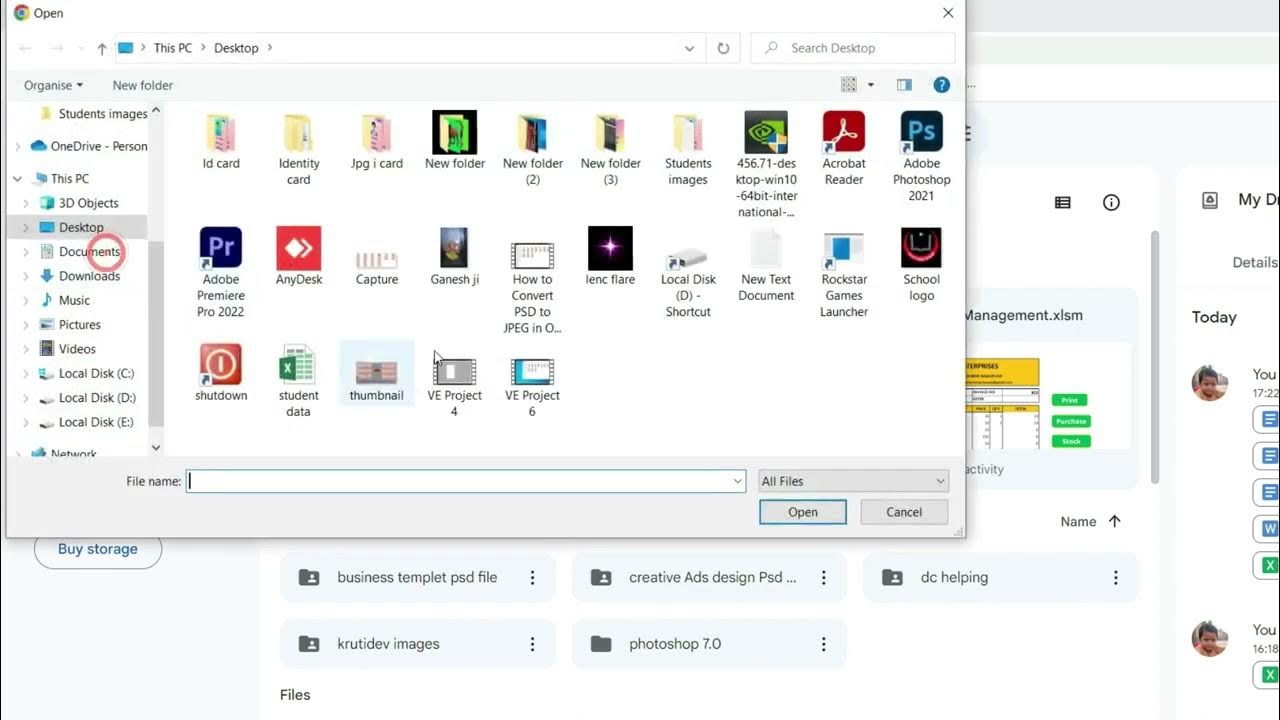Screen dimensions: 1280x720
Task: Select the Identity card folder
Action: click(x=299, y=149)
